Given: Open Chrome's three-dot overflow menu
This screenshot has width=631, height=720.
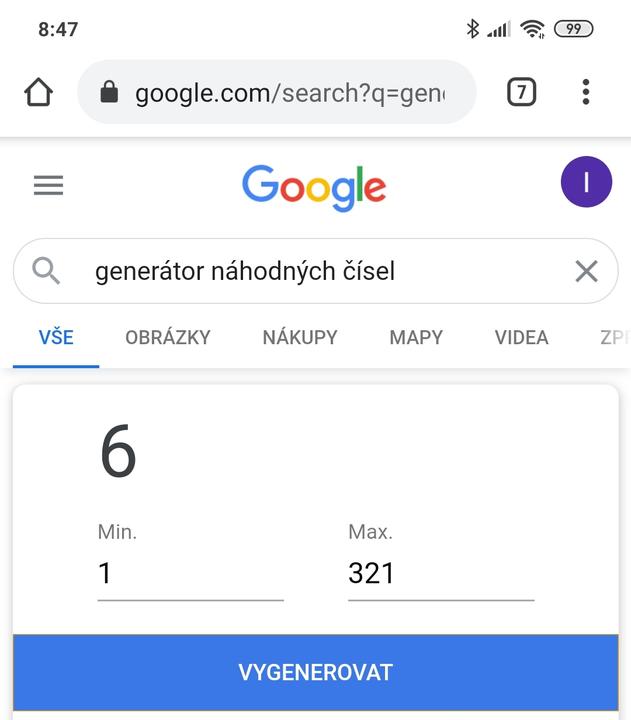Looking at the screenshot, I should 585,93.
